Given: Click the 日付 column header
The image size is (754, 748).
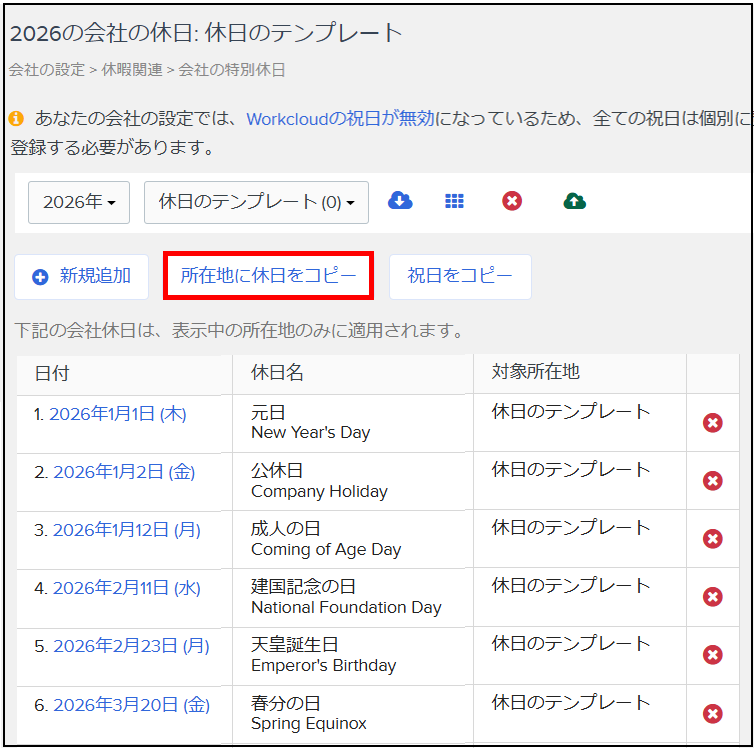Looking at the screenshot, I should click(x=52, y=373).
